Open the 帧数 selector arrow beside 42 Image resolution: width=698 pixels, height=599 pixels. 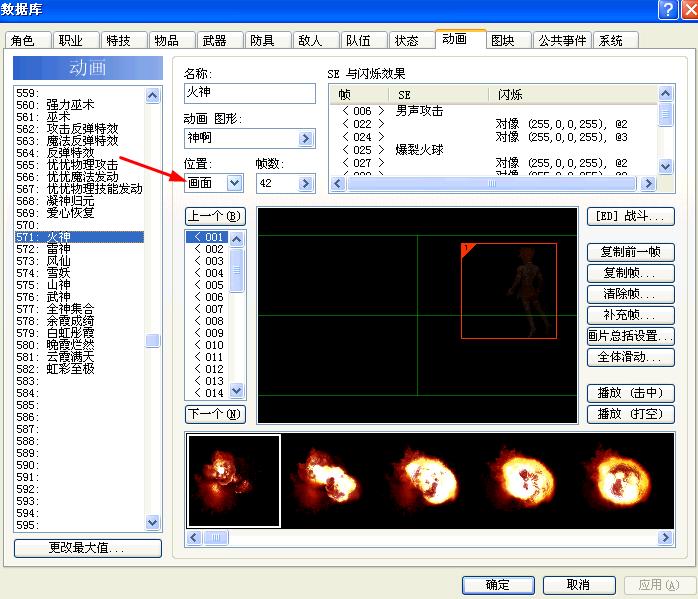(305, 183)
